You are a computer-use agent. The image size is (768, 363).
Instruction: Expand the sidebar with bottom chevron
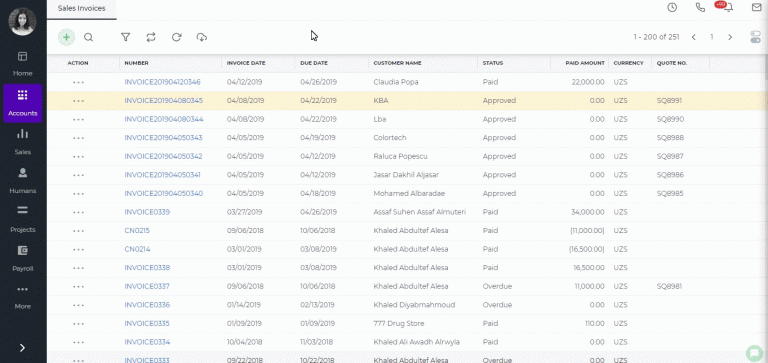(x=22, y=347)
